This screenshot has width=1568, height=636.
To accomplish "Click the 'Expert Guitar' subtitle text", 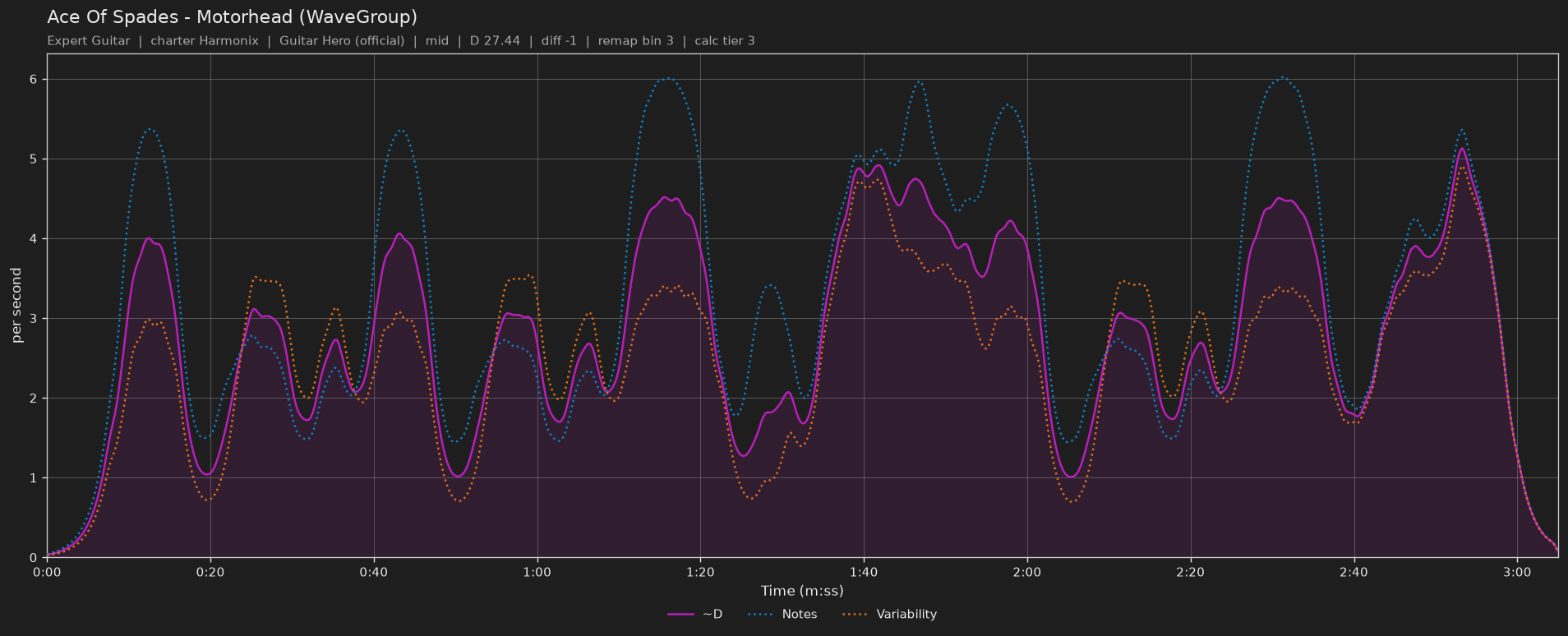I will [89, 40].
